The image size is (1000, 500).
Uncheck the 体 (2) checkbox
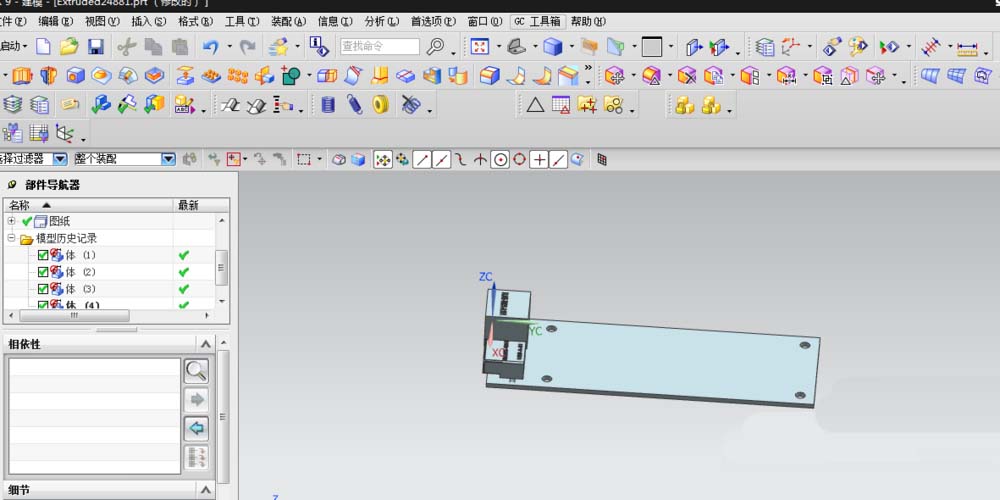click(43, 272)
